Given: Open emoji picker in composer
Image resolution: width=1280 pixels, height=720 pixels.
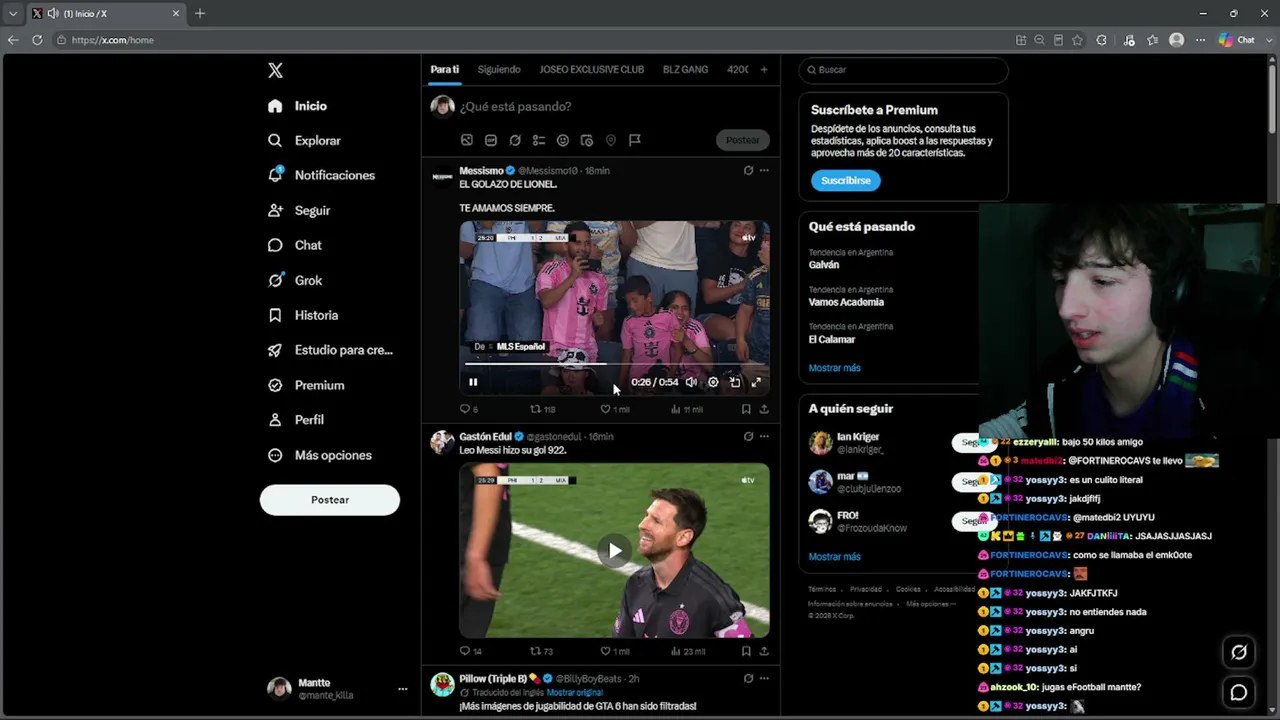Looking at the screenshot, I should click(x=563, y=141).
